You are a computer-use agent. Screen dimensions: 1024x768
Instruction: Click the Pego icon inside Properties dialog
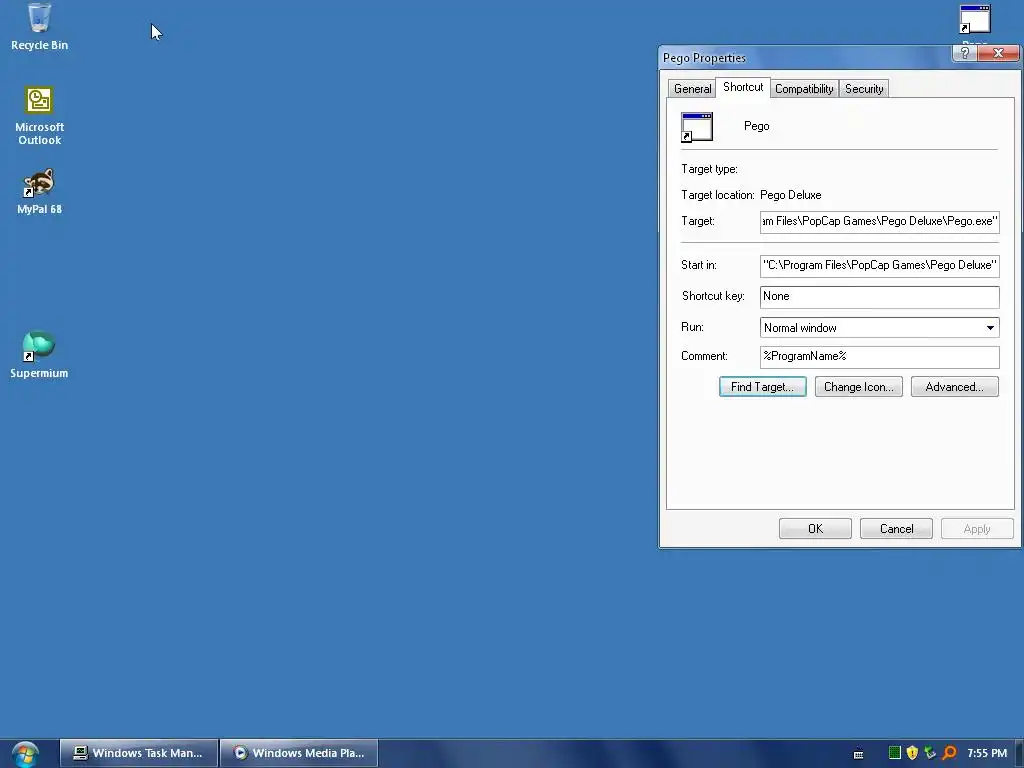pos(697,127)
